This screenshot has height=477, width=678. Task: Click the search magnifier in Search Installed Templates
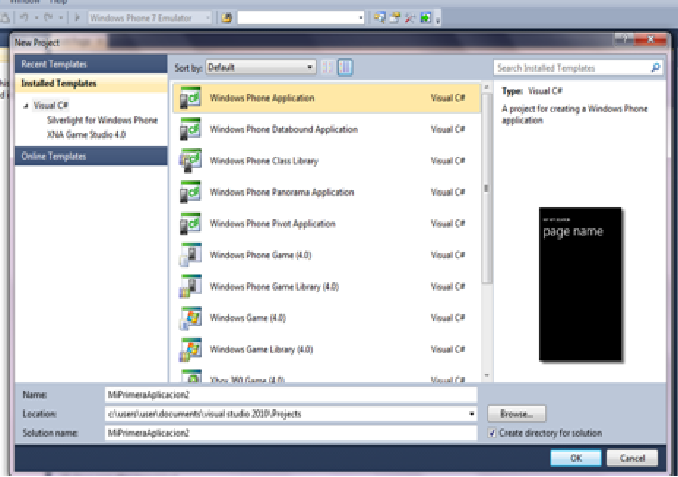point(655,68)
